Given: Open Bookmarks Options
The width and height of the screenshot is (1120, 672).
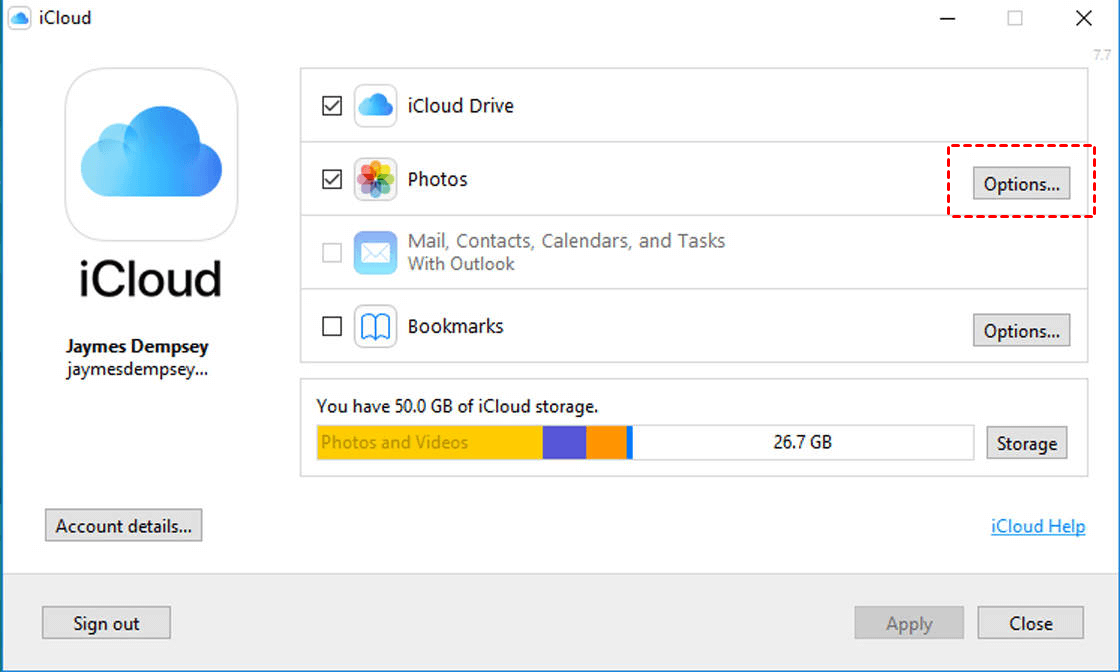Looking at the screenshot, I should (x=1021, y=331).
